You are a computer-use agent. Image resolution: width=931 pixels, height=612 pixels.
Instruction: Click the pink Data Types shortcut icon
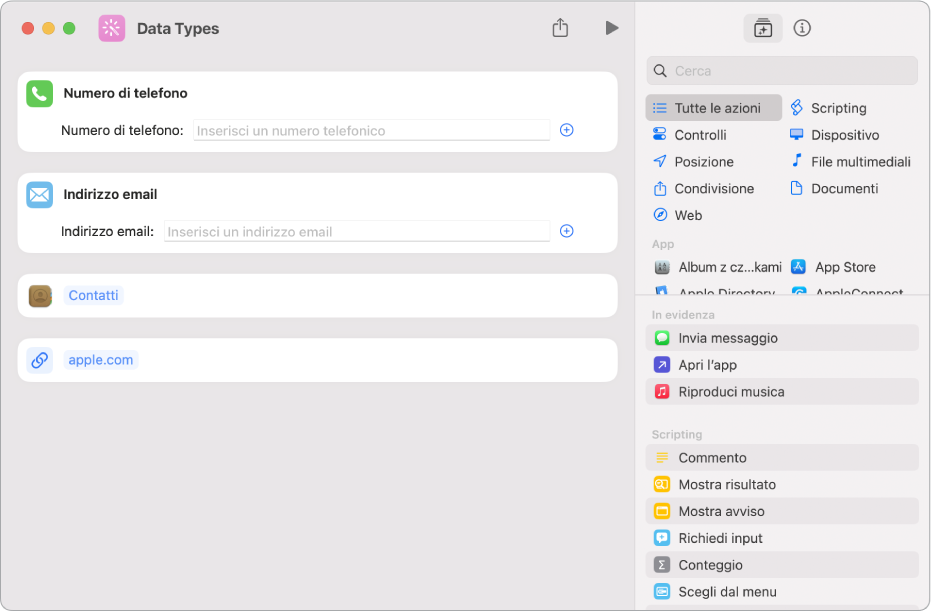click(x=112, y=29)
